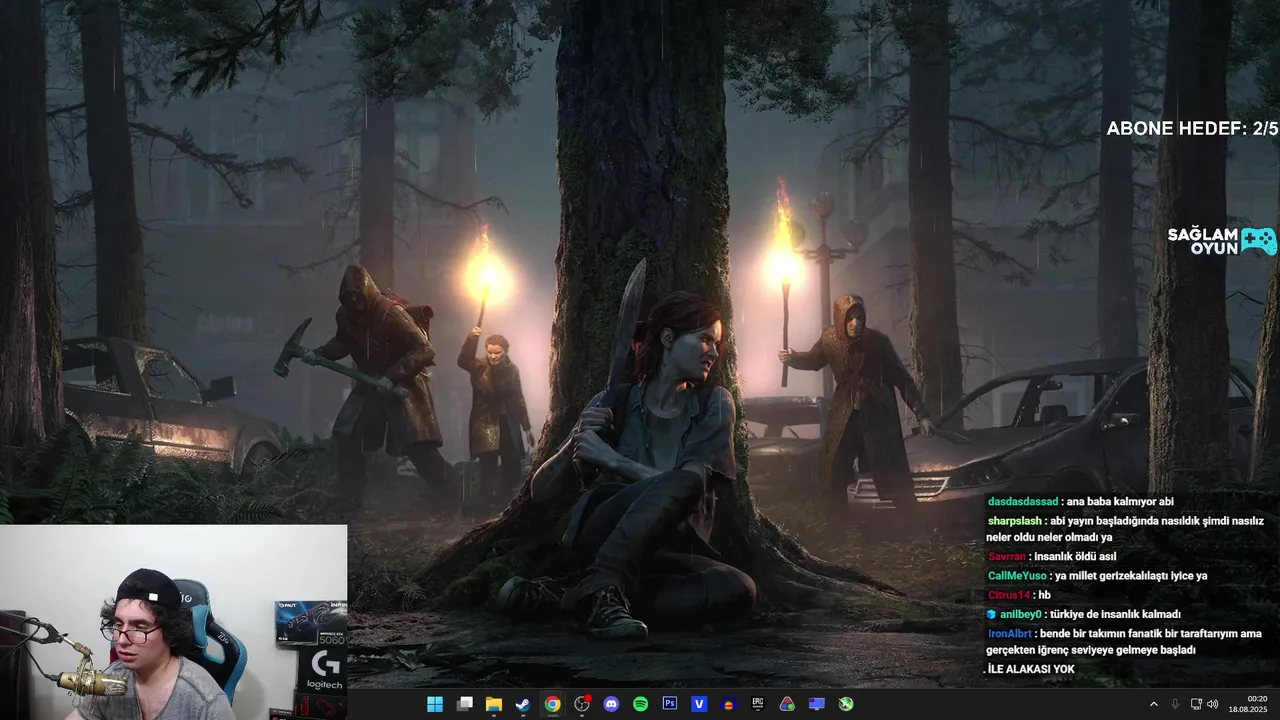Open Steam from the taskbar
Viewport: 1280px width, 720px height.
[523, 704]
